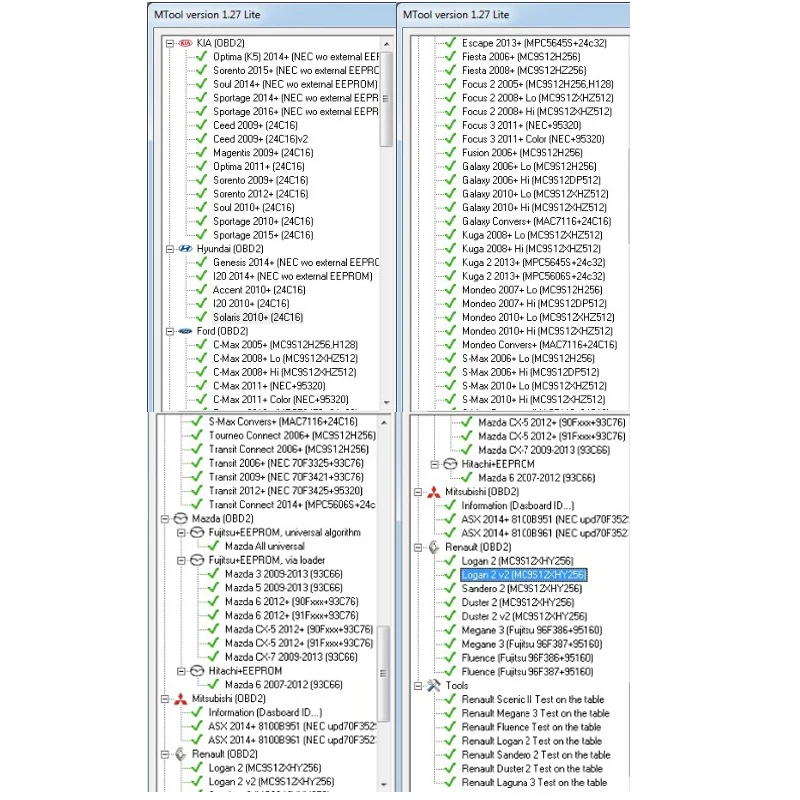Screen dimensions: 800x800
Task: Collapse the Hyundai (OBD2) tree node
Action: [169, 249]
